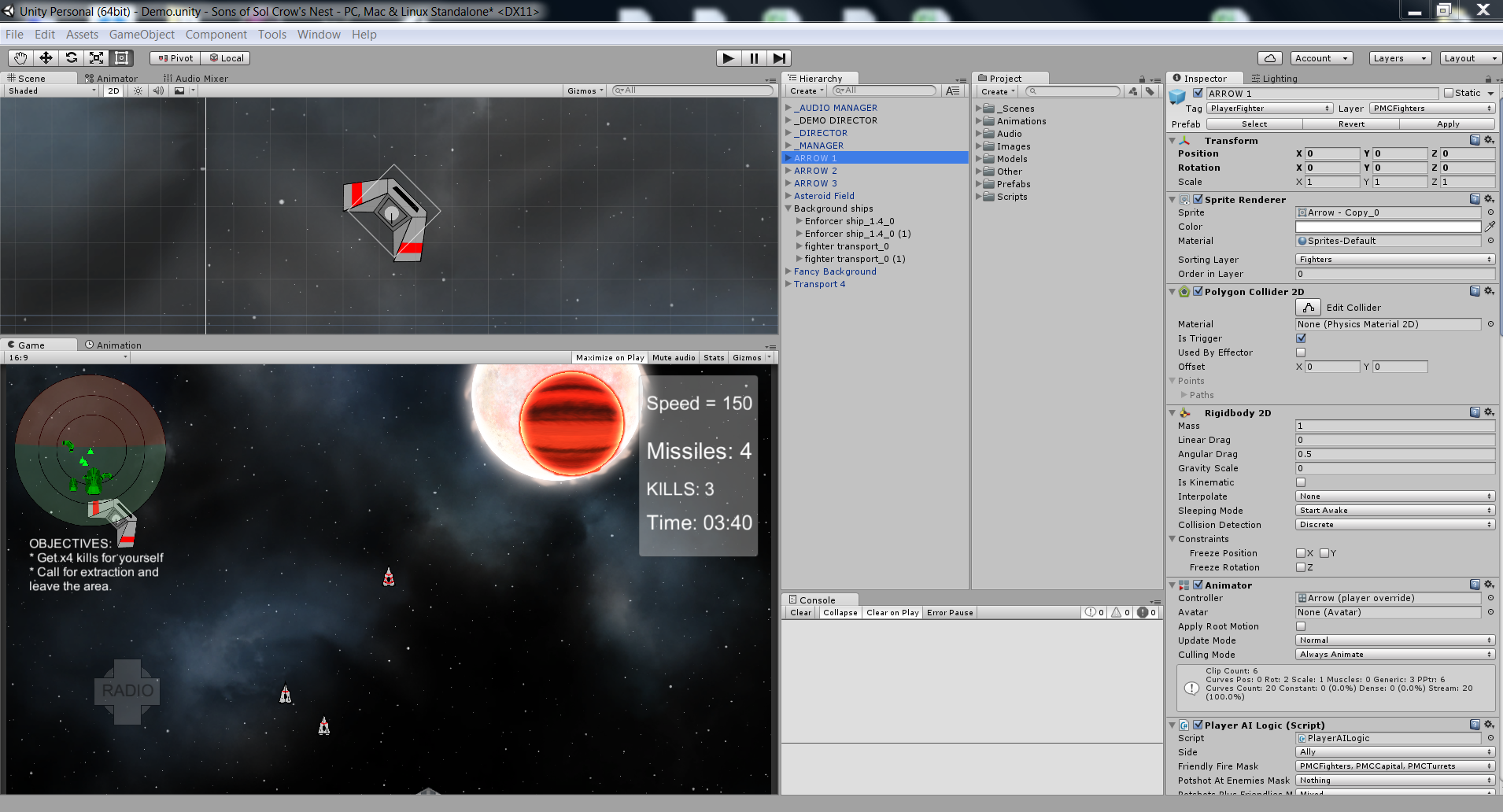This screenshot has width=1503, height=812.
Task: Open Polygon Collider 2D gear menu
Action: click(1489, 291)
